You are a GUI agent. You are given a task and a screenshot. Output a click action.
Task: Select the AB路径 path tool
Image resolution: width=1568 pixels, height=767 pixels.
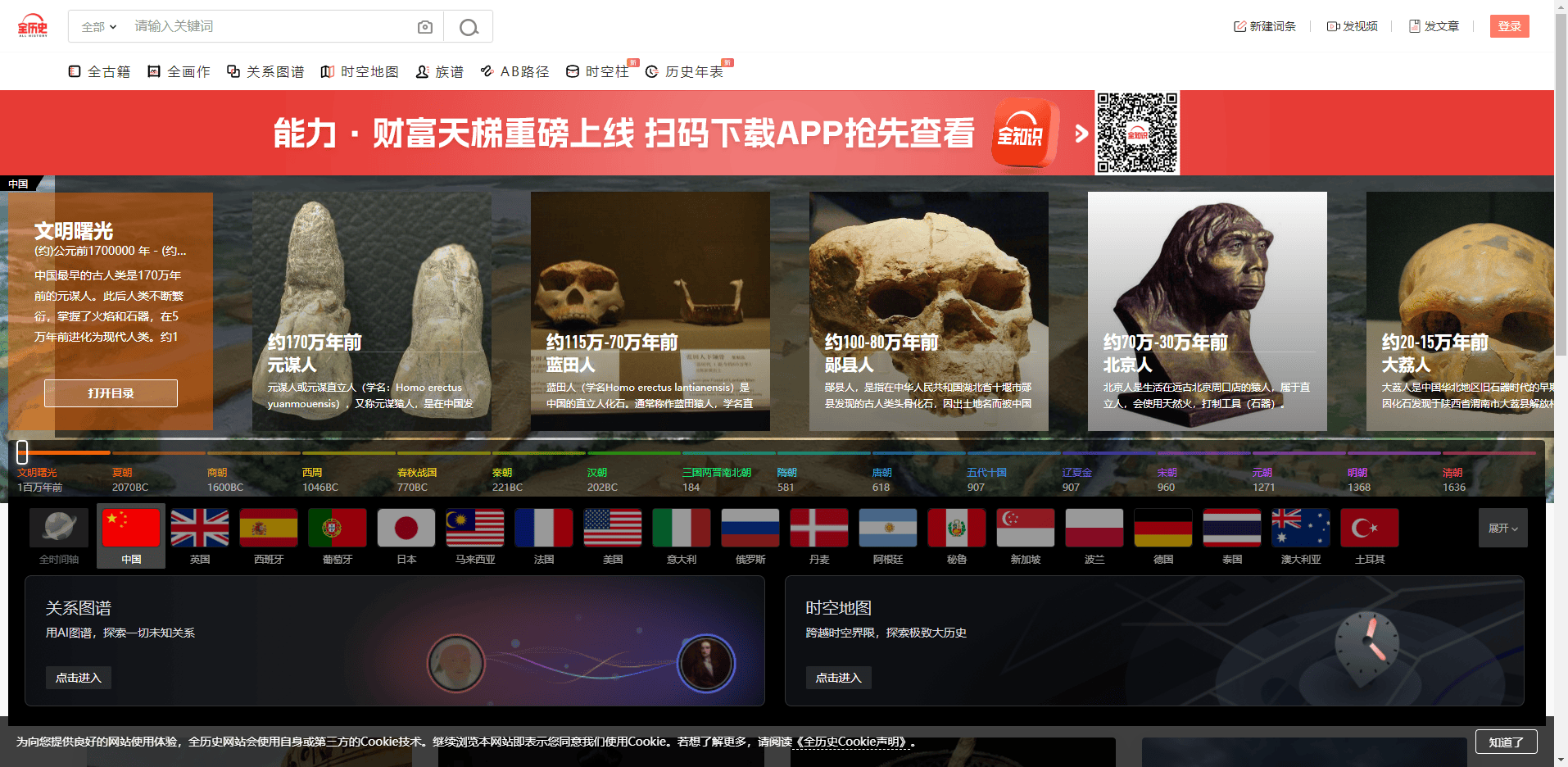pyautogui.click(x=514, y=71)
